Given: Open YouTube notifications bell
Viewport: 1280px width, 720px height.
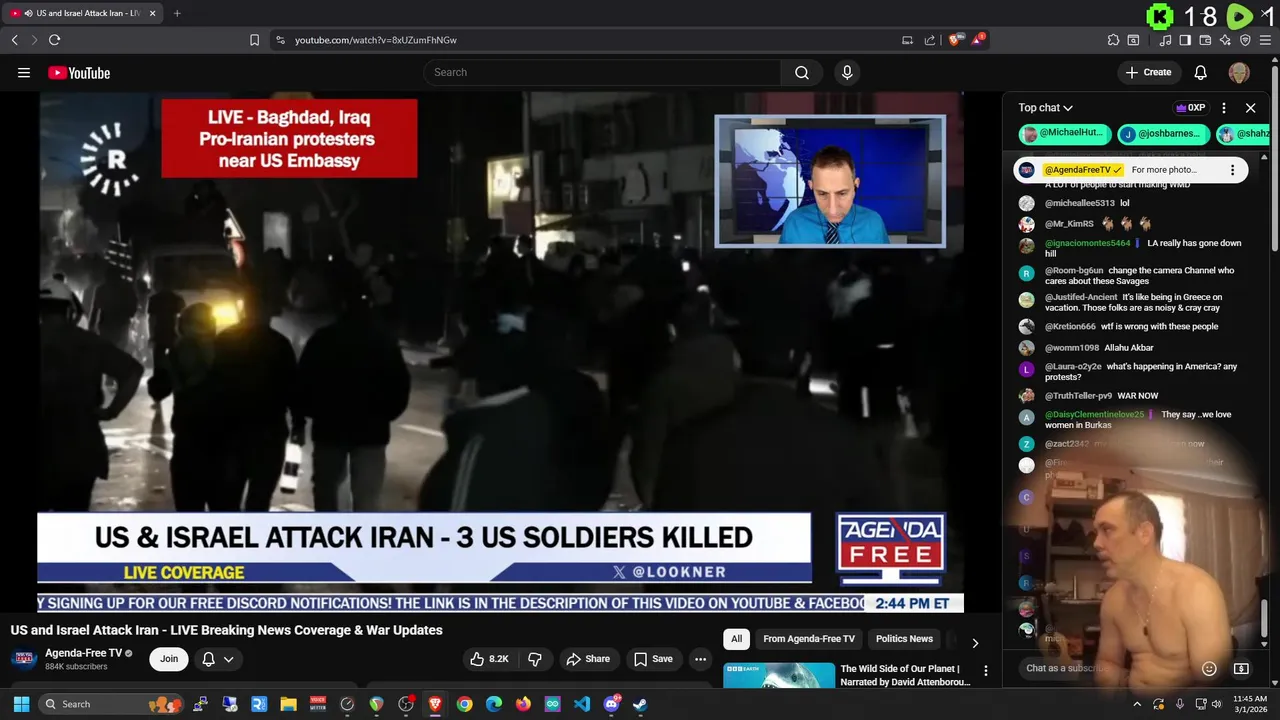Looking at the screenshot, I should pyautogui.click(x=1201, y=72).
